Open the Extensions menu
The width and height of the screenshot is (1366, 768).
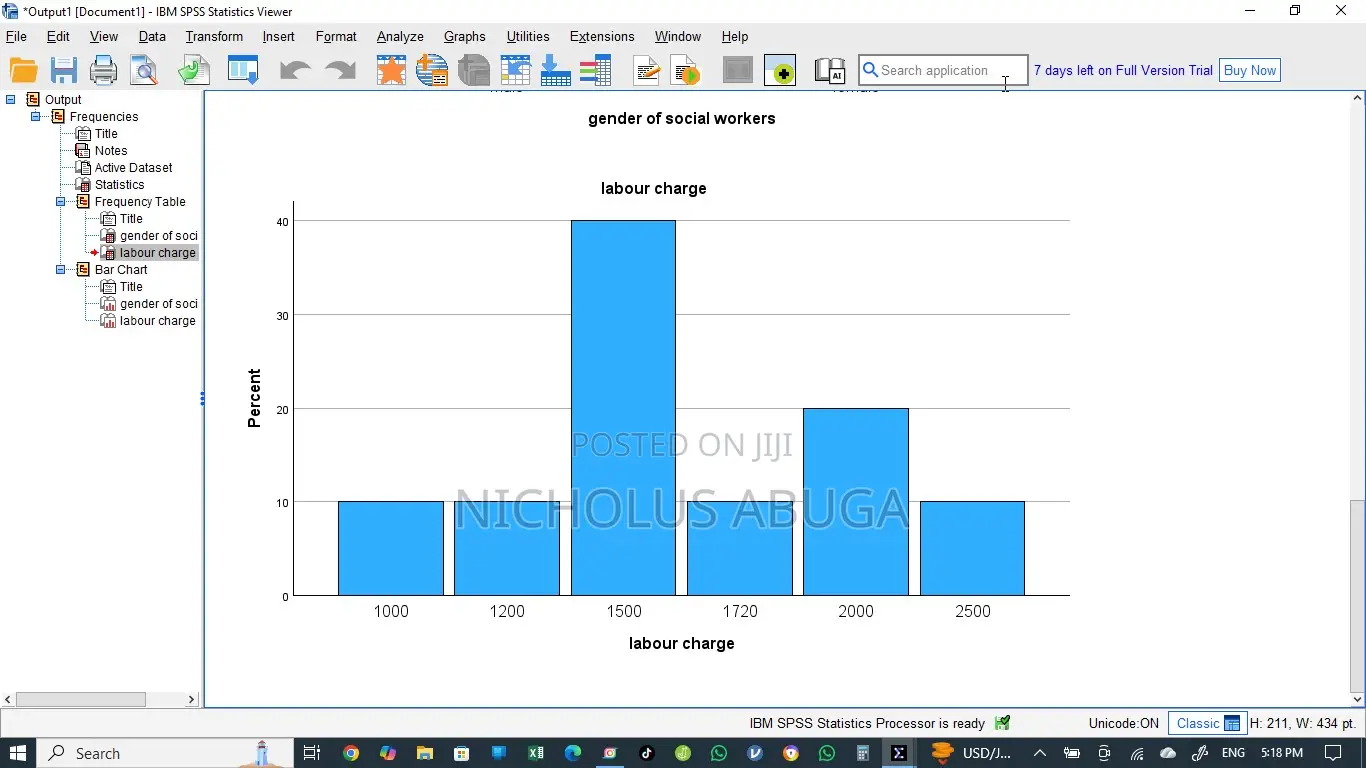click(602, 36)
